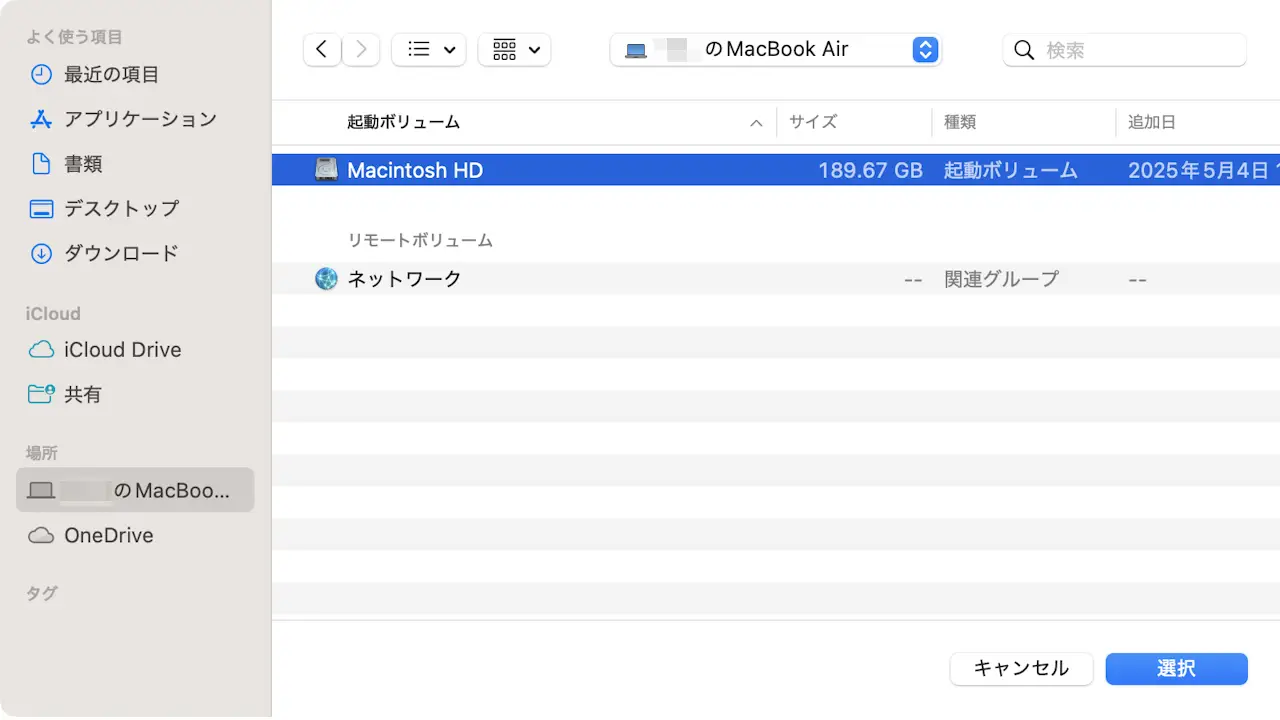Click the リモートボリューム group heading
The height and width of the screenshot is (720, 1280).
420,240
